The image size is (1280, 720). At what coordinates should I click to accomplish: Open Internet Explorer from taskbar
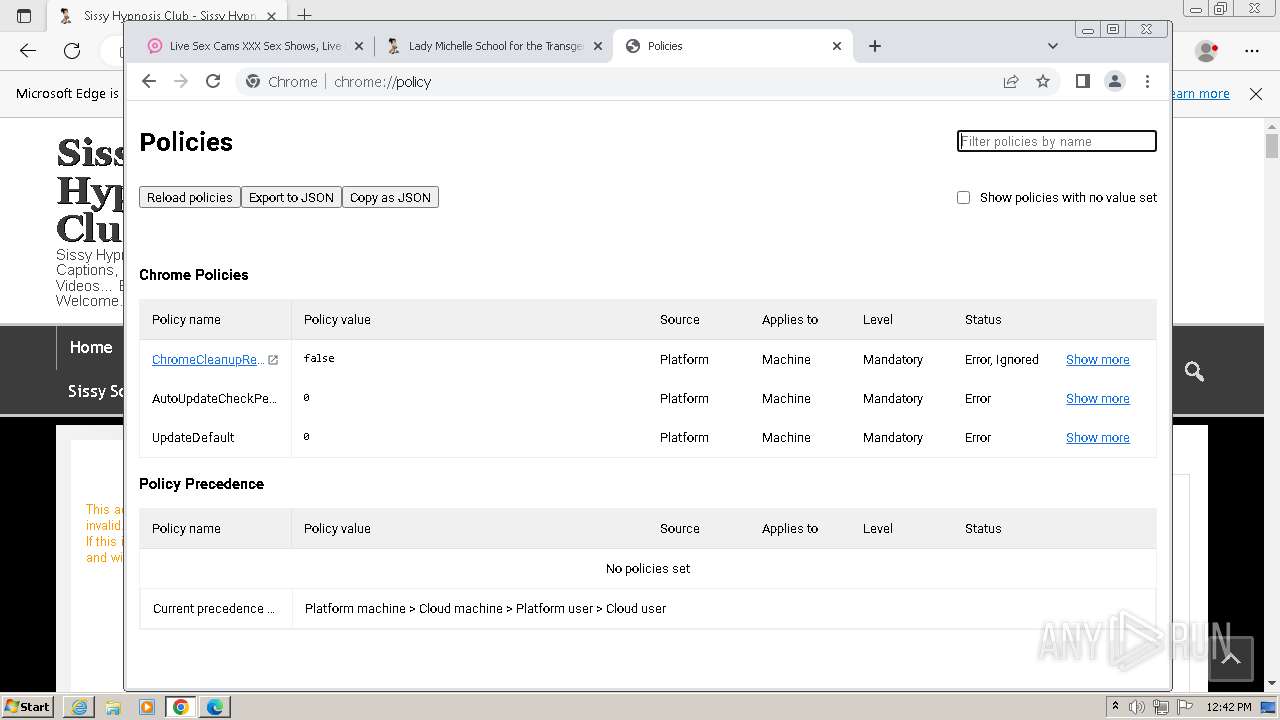79,706
